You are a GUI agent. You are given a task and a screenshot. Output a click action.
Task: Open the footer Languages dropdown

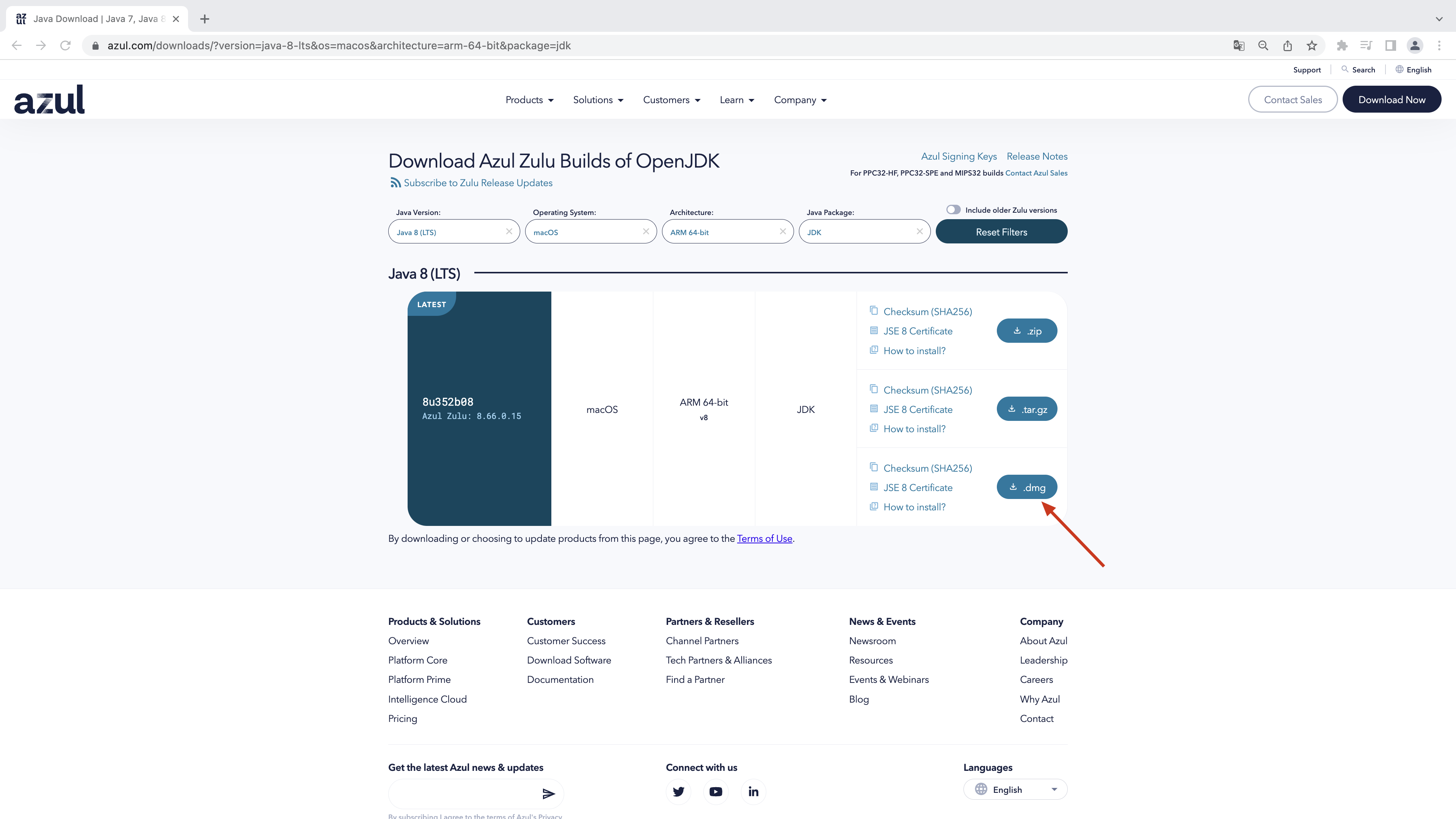(x=1015, y=789)
